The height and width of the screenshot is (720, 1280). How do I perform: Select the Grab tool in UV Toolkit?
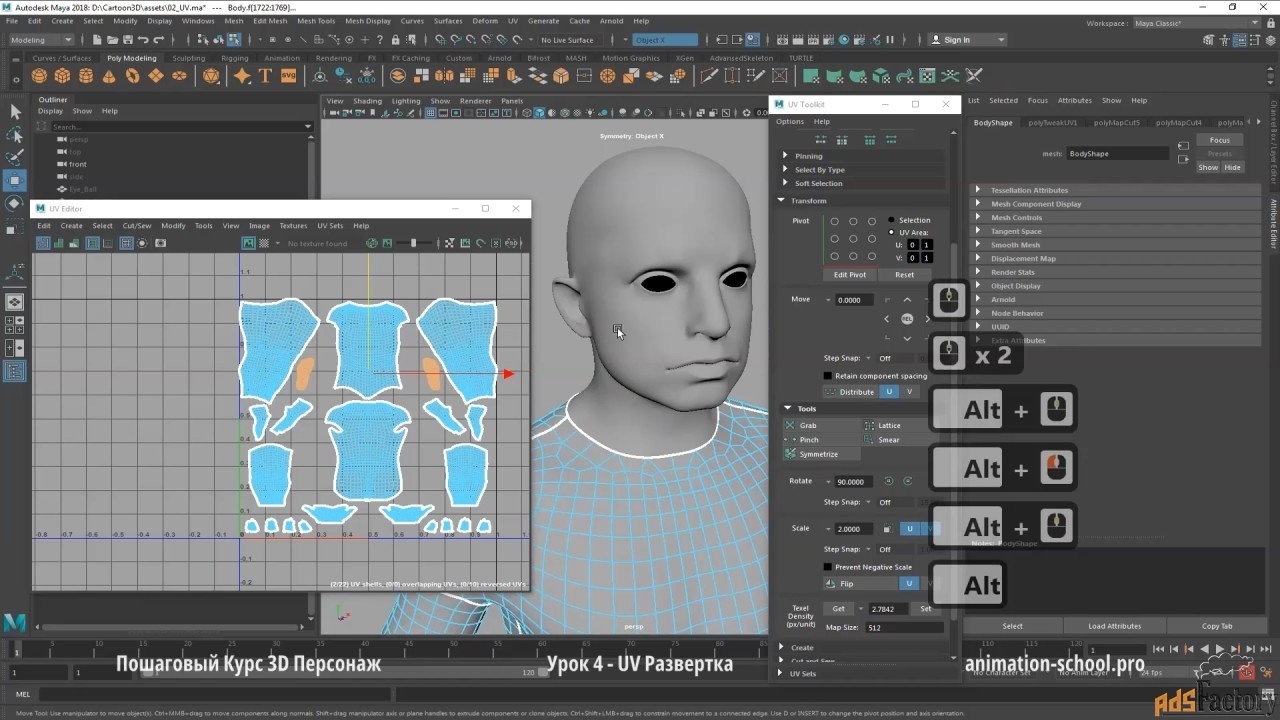point(821,425)
